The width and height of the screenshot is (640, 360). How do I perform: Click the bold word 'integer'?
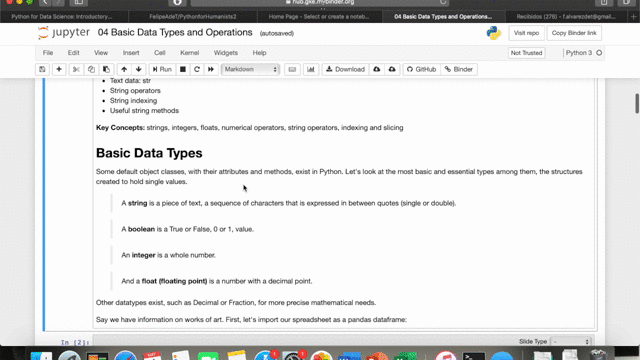tap(143, 255)
